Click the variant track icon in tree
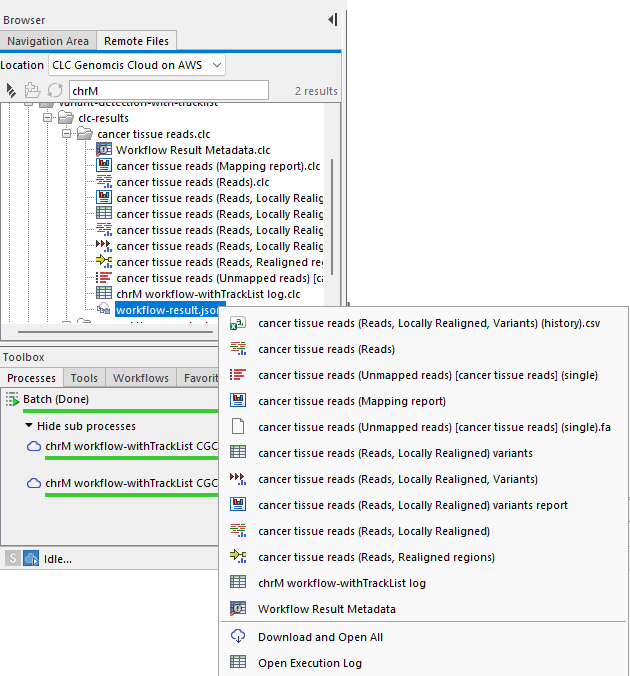 click(x=104, y=246)
